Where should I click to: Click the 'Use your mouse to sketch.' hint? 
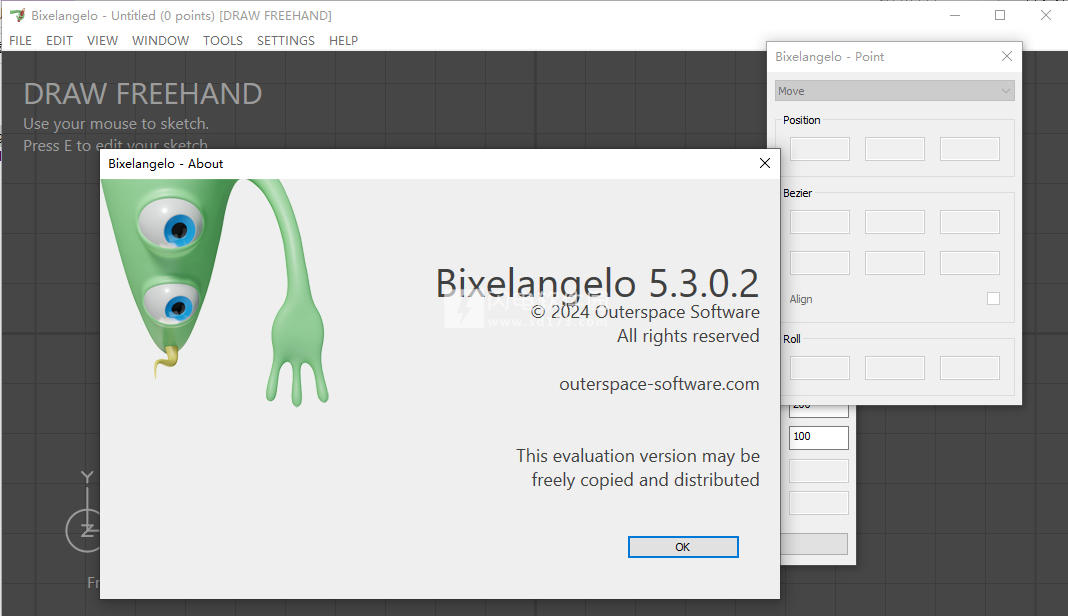click(x=116, y=124)
